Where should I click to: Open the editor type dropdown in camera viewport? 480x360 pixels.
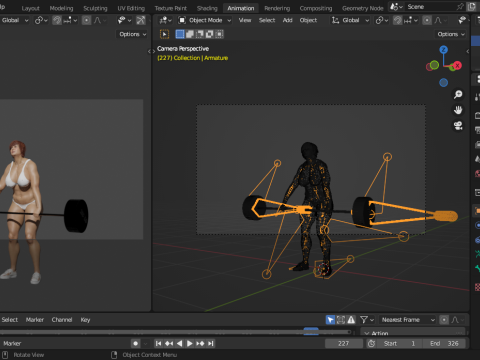click(x=165, y=20)
